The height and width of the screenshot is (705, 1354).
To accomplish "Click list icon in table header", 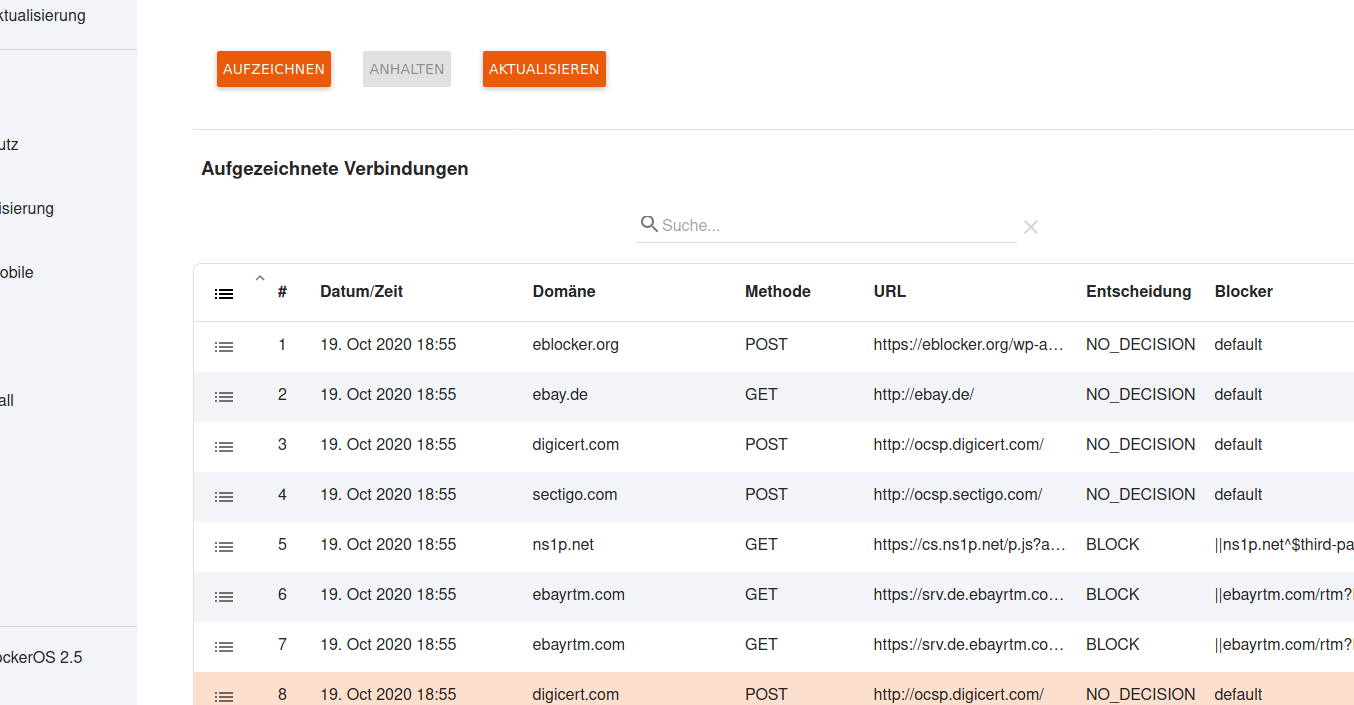I will point(224,293).
